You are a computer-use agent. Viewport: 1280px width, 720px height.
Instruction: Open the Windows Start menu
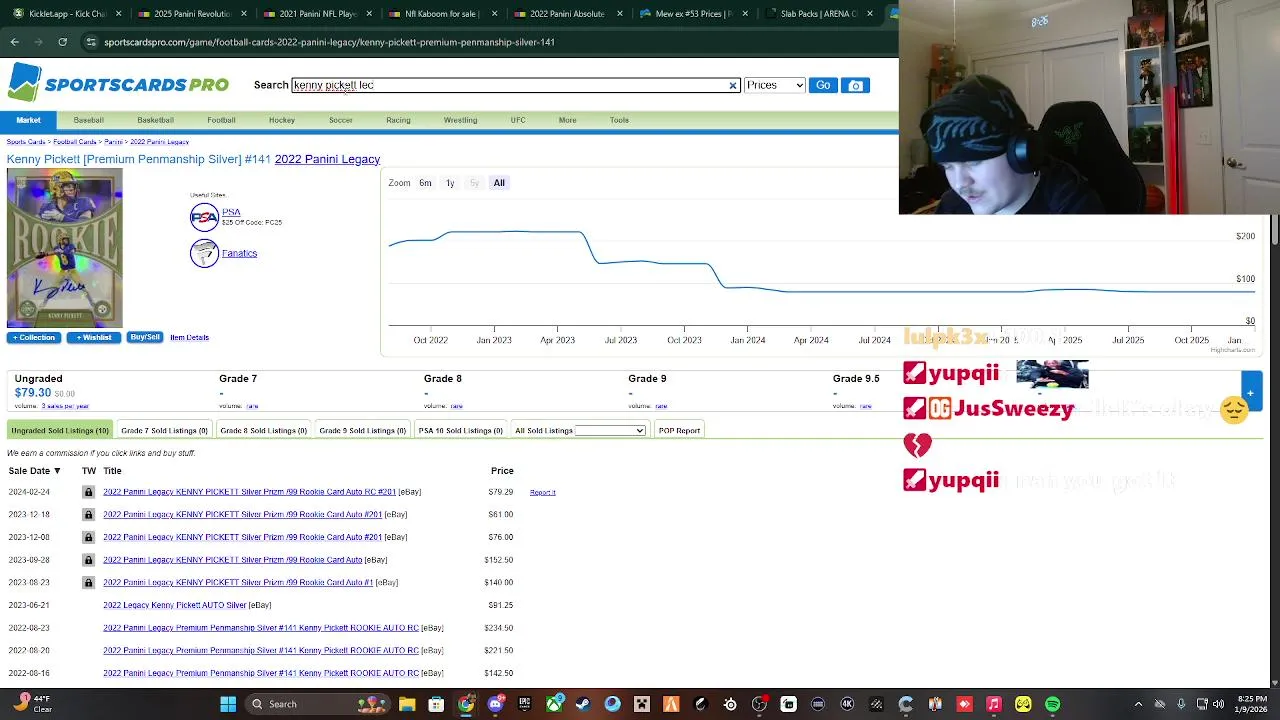[x=228, y=704]
